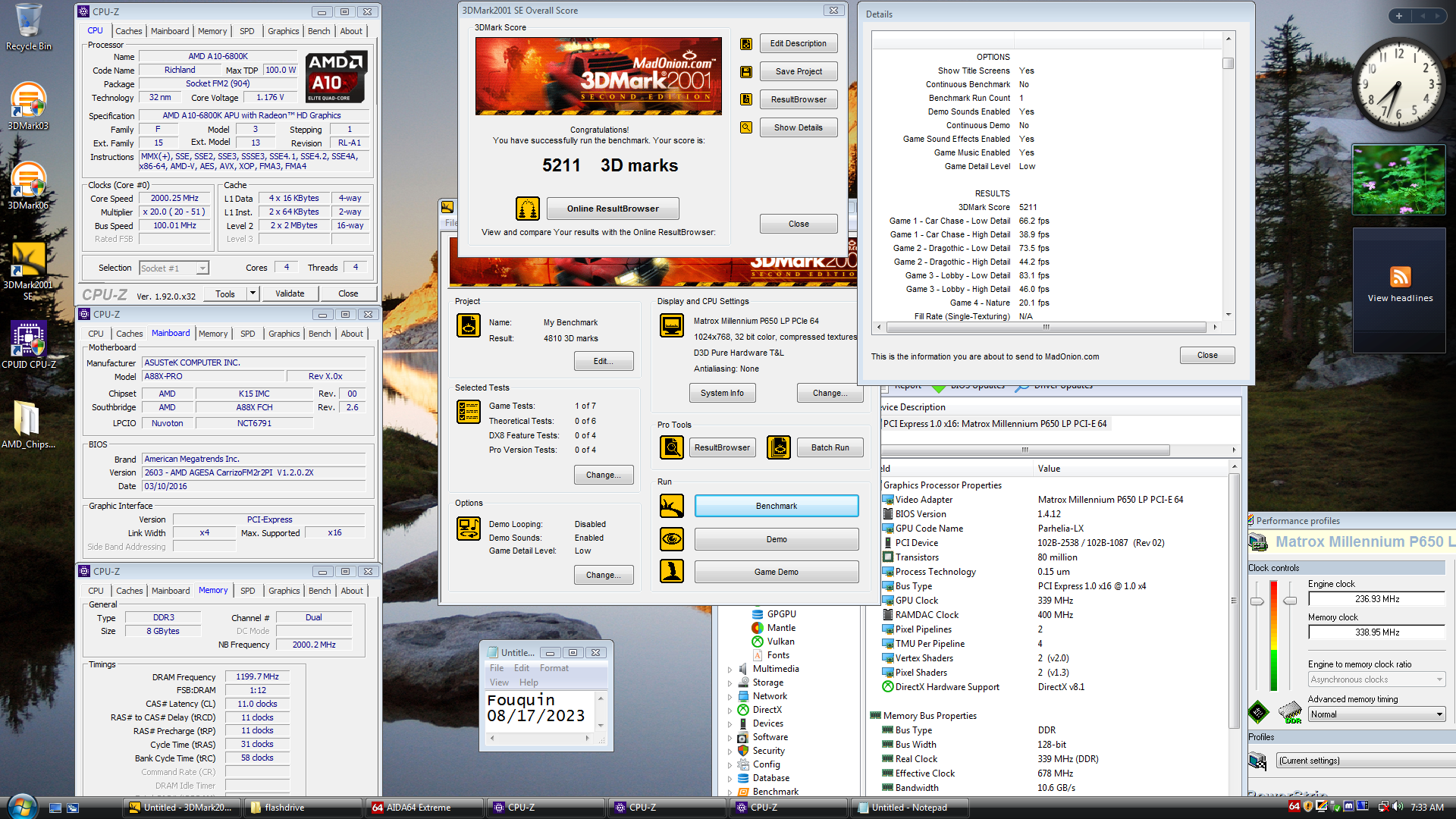Image resolution: width=1456 pixels, height=819 pixels.
Task: Open CPUID CPU-Z desktop shortcut
Action: pyautogui.click(x=28, y=345)
